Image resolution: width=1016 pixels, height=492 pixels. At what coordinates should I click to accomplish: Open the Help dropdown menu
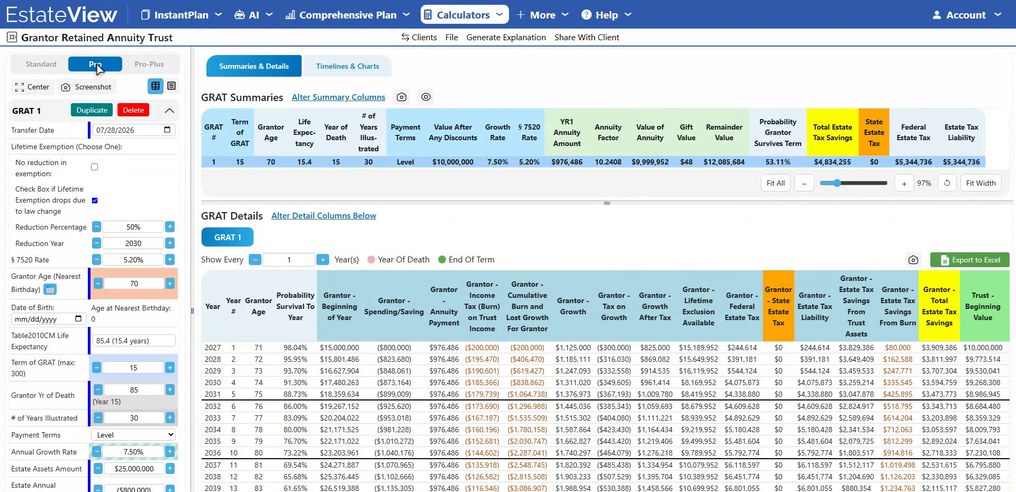point(606,15)
